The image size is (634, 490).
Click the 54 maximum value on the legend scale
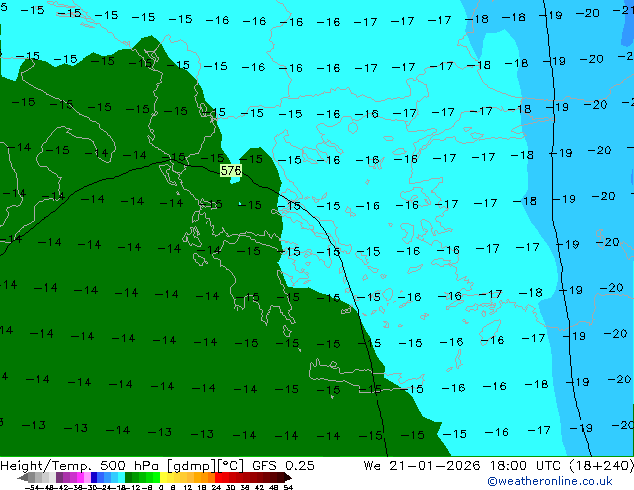point(288,488)
